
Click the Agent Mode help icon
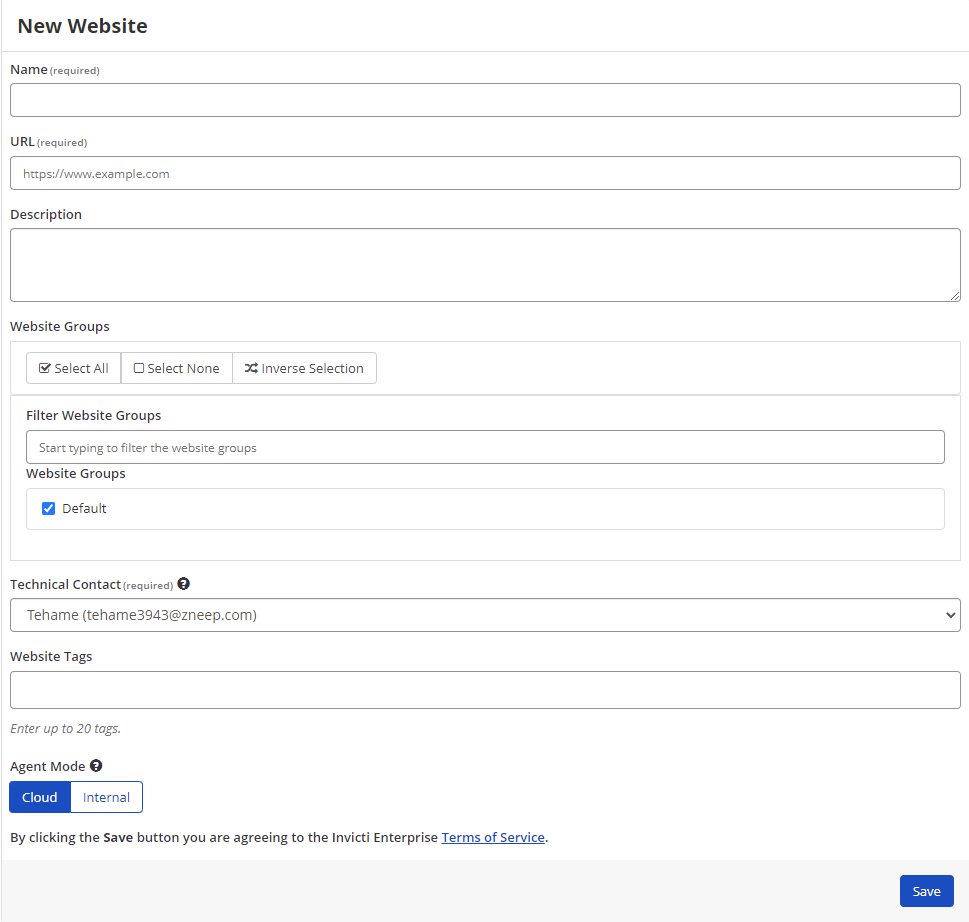point(96,766)
